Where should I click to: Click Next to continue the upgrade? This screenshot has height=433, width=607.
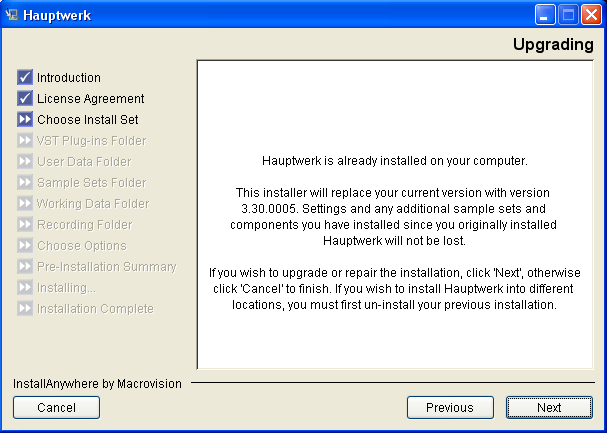tap(549, 407)
